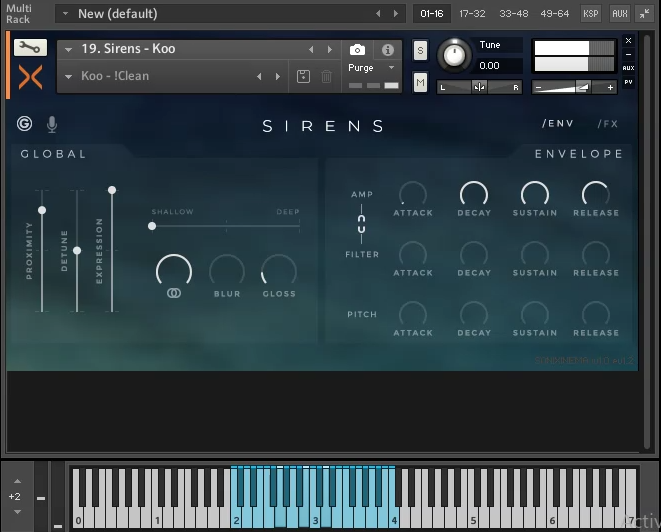This screenshot has height=532, width=661.
Task: Click the Gloss knob
Action: pos(279,271)
